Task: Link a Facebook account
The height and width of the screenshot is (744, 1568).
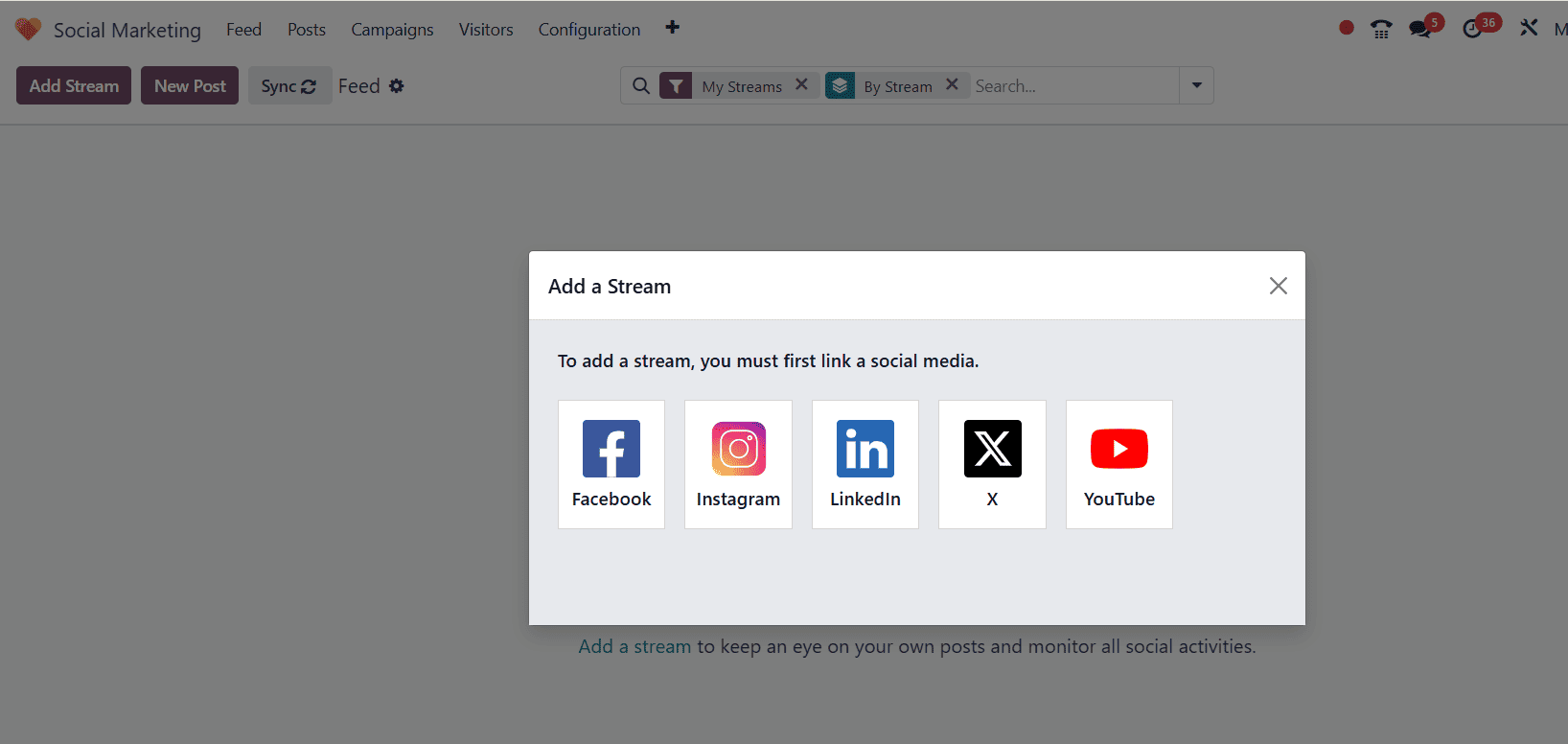Action: click(x=611, y=464)
